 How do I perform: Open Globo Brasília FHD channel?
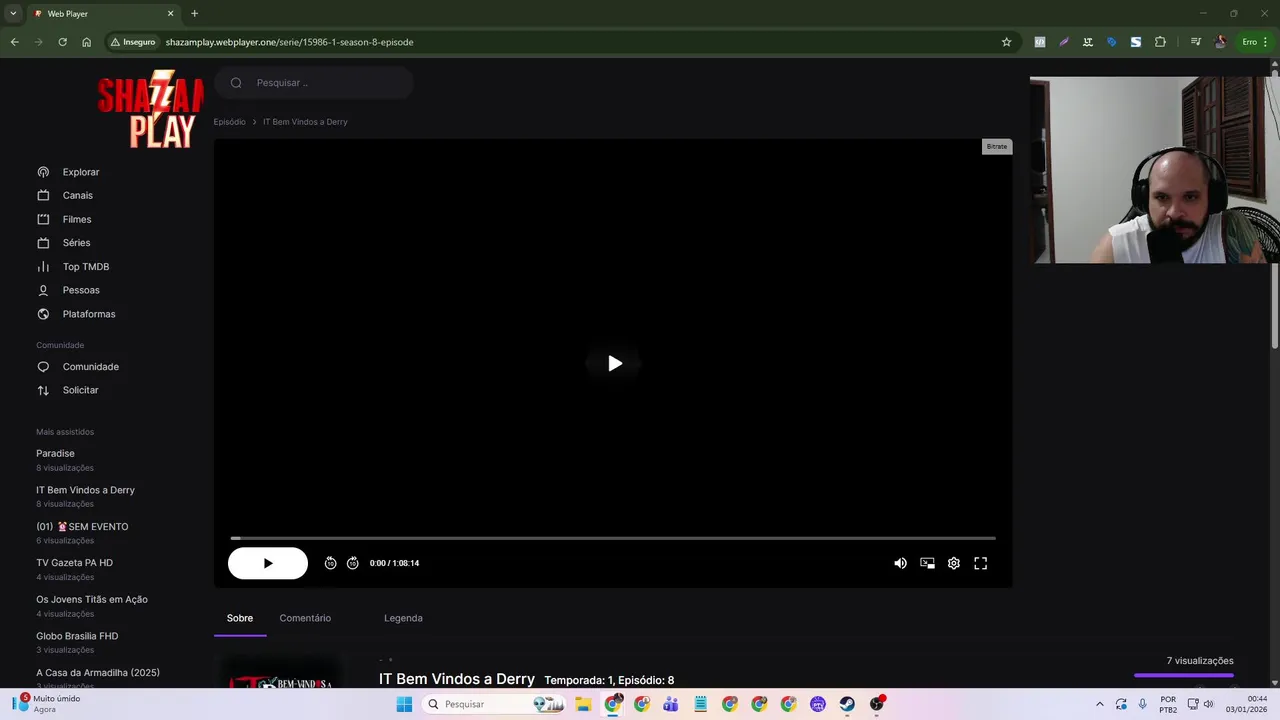point(77,636)
